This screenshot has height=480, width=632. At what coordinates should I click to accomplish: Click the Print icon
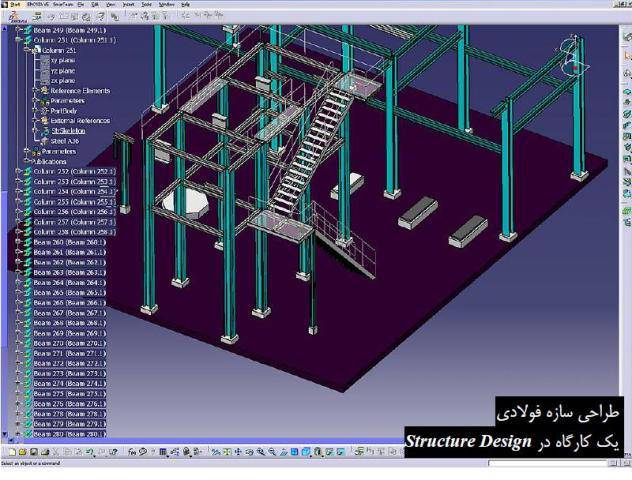point(45,452)
